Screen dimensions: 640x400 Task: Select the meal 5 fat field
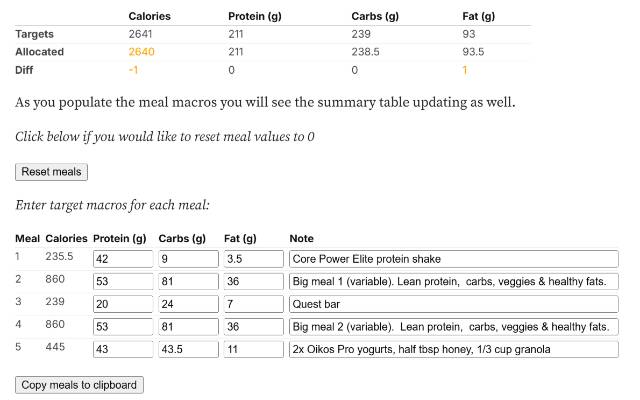(253, 350)
